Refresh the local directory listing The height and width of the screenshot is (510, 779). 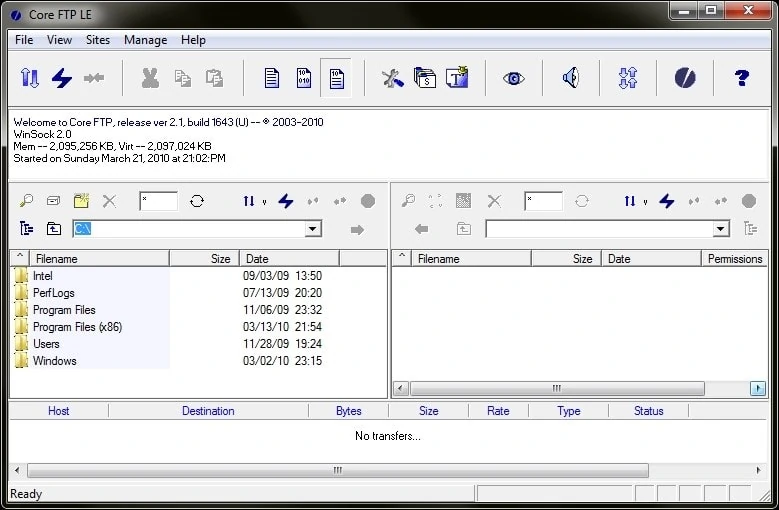[197, 201]
